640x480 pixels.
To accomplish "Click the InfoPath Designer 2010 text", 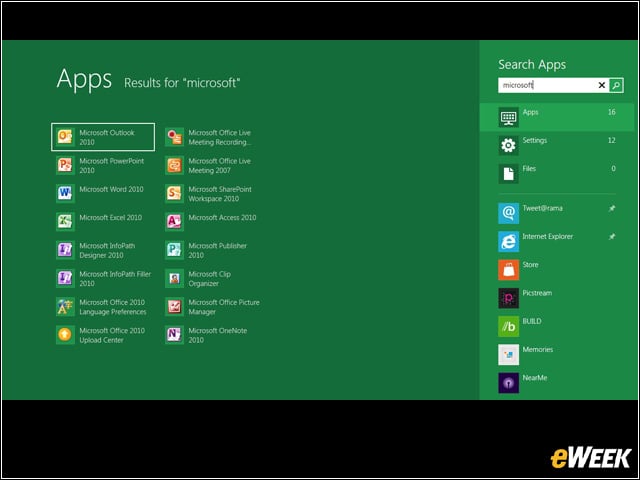I will (x=107, y=251).
